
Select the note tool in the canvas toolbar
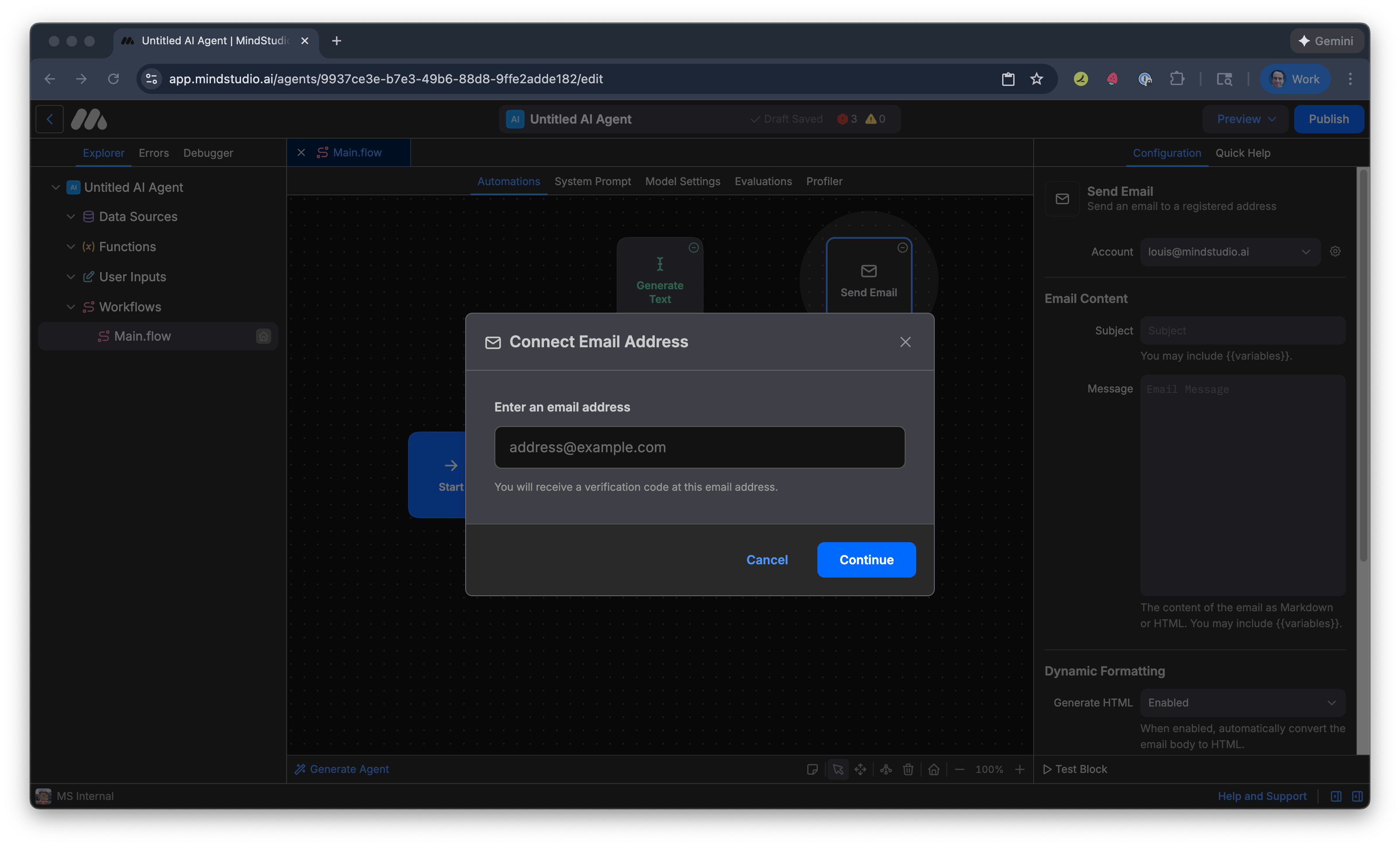(x=813, y=769)
